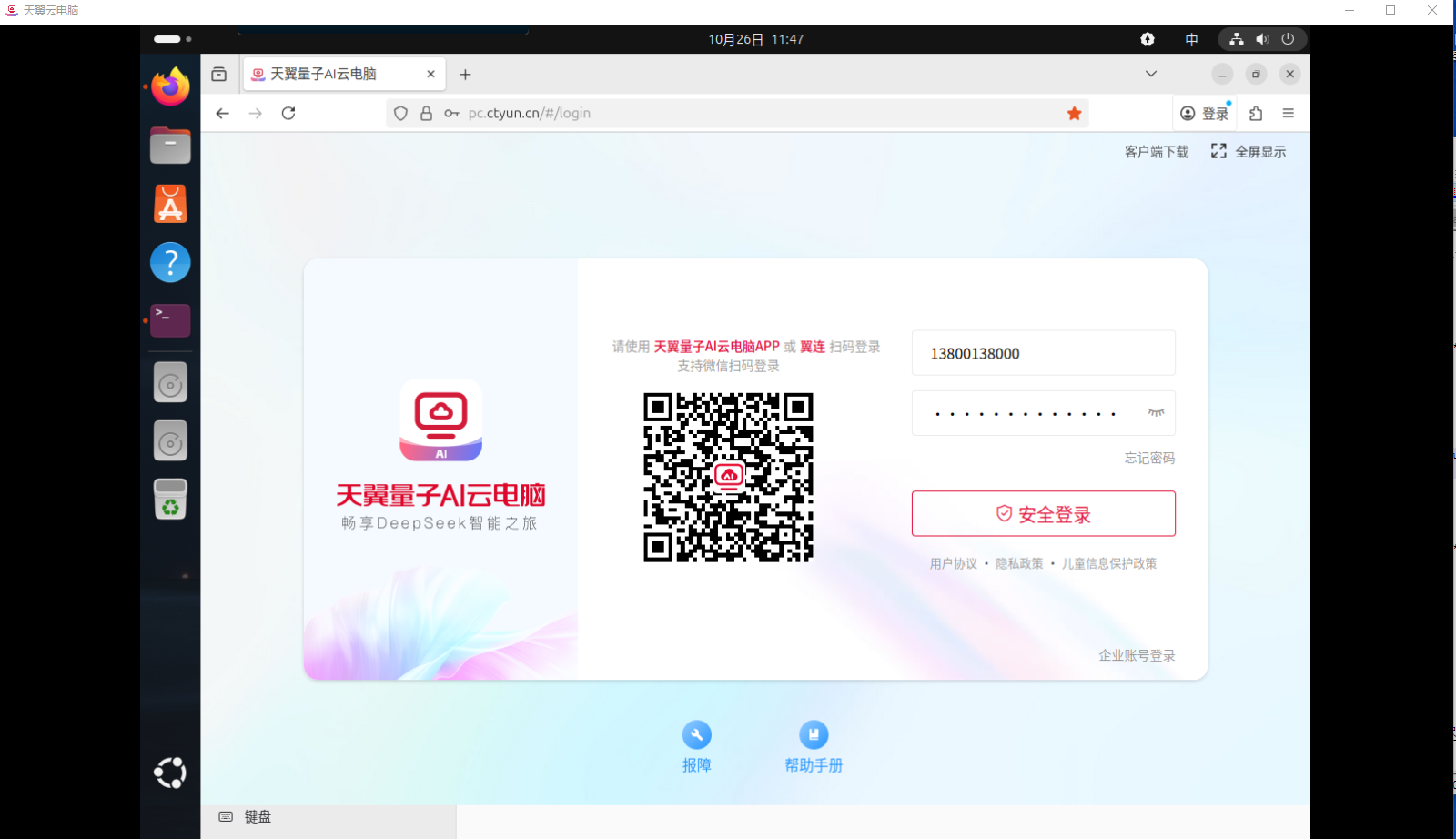Click the phone number input field
The height and width of the screenshot is (839, 1456).
(1043, 353)
